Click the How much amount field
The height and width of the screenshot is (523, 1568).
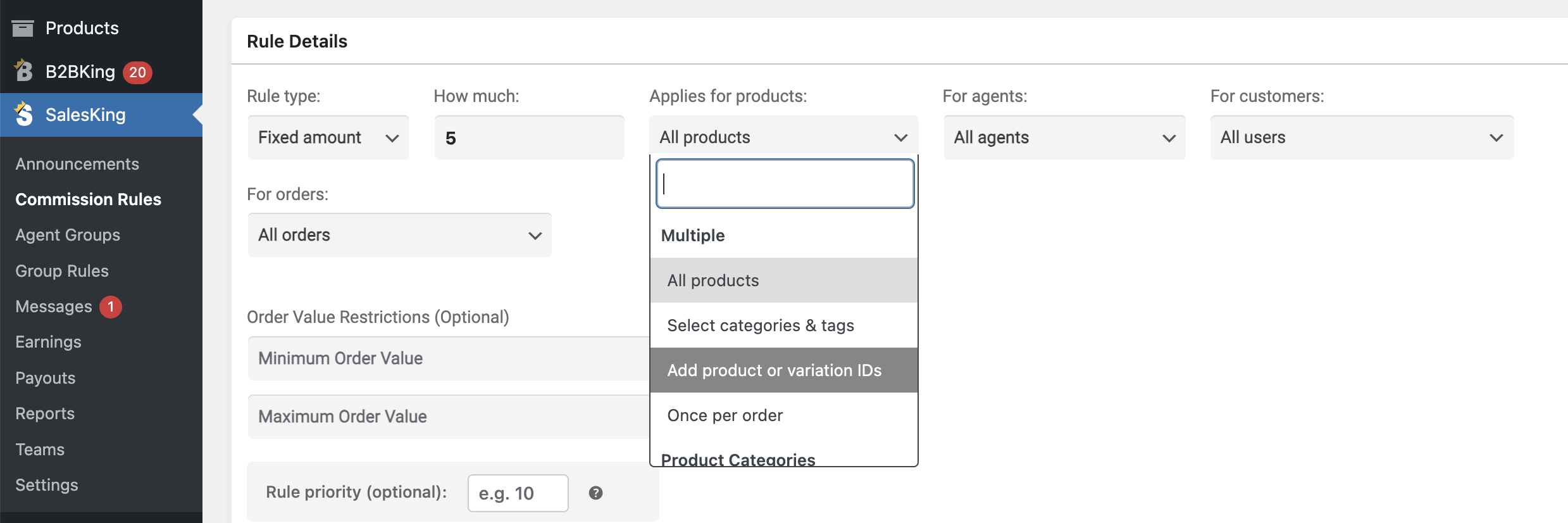click(530, 137)
